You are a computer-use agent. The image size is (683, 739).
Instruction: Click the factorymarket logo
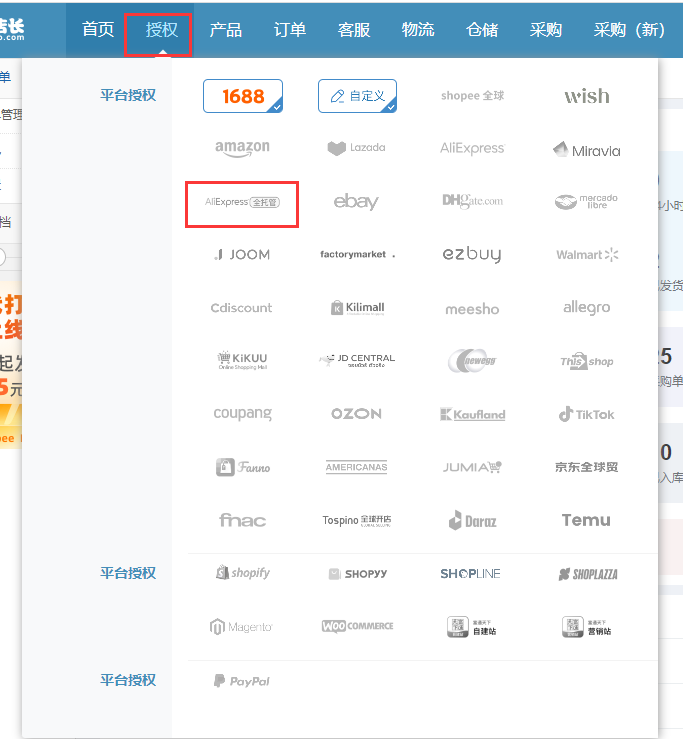point(357,255)
